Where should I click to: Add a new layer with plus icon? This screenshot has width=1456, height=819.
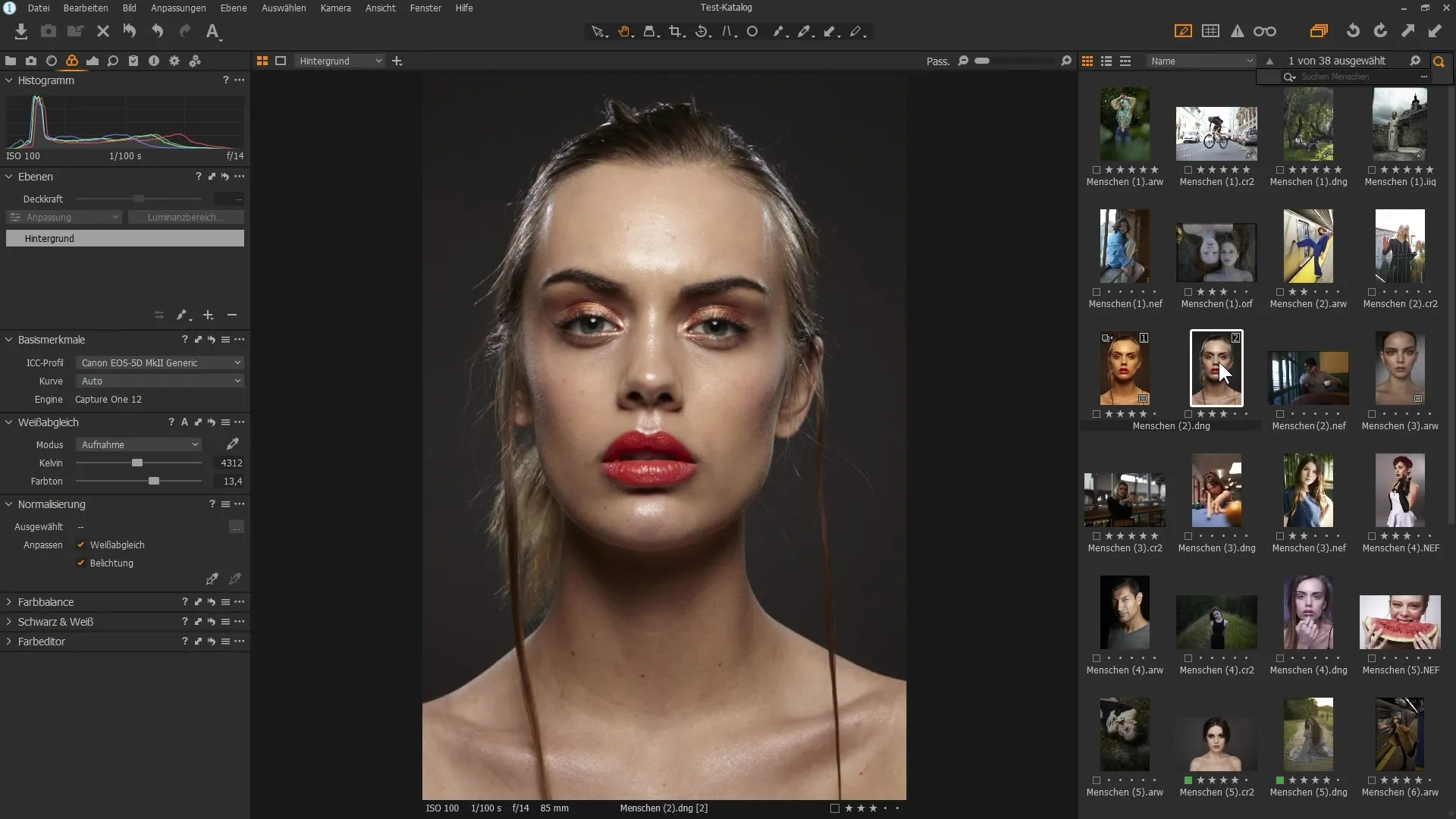(208, 315)
